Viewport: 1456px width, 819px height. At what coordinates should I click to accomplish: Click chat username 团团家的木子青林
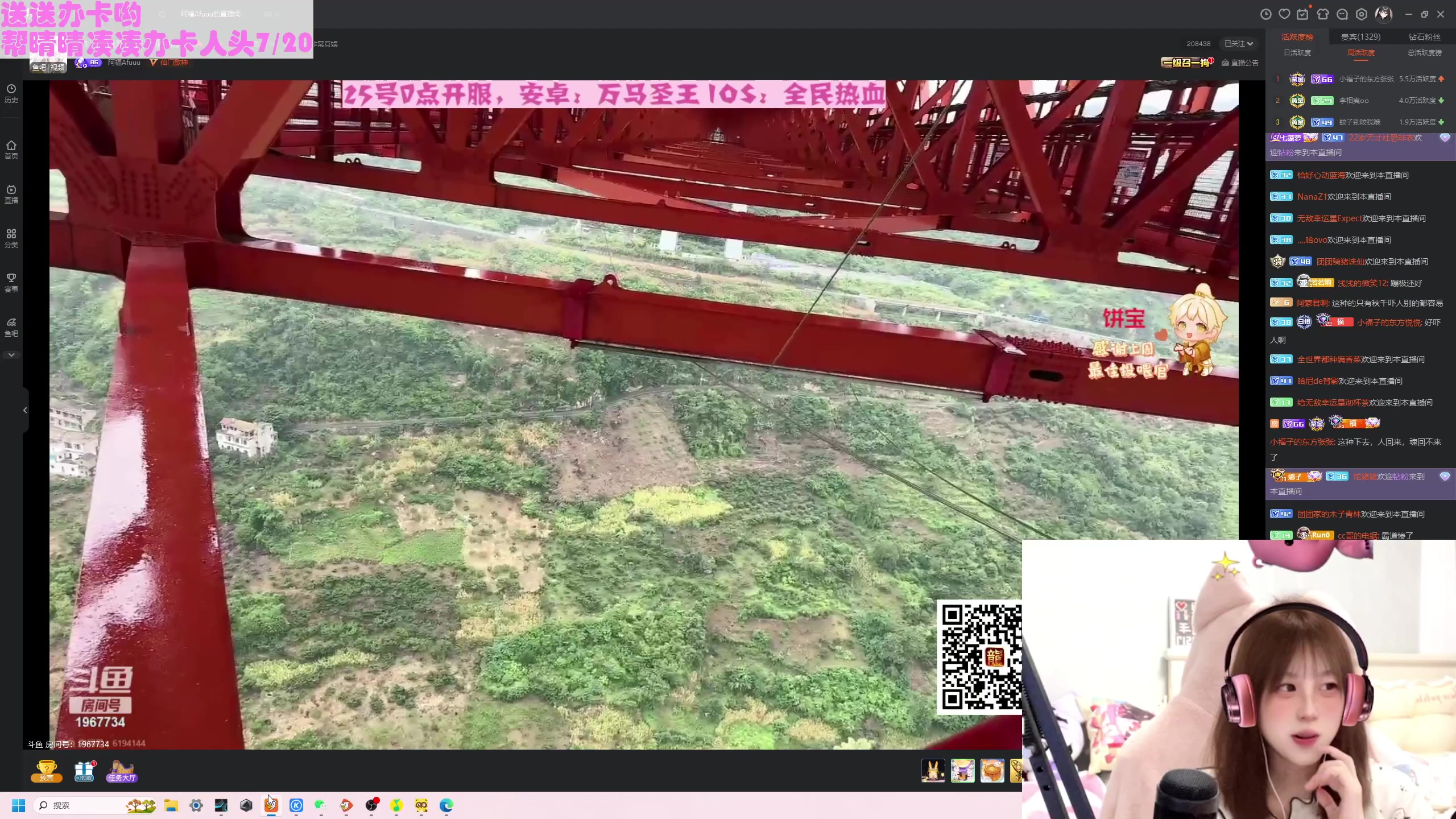pos(1329,514)
